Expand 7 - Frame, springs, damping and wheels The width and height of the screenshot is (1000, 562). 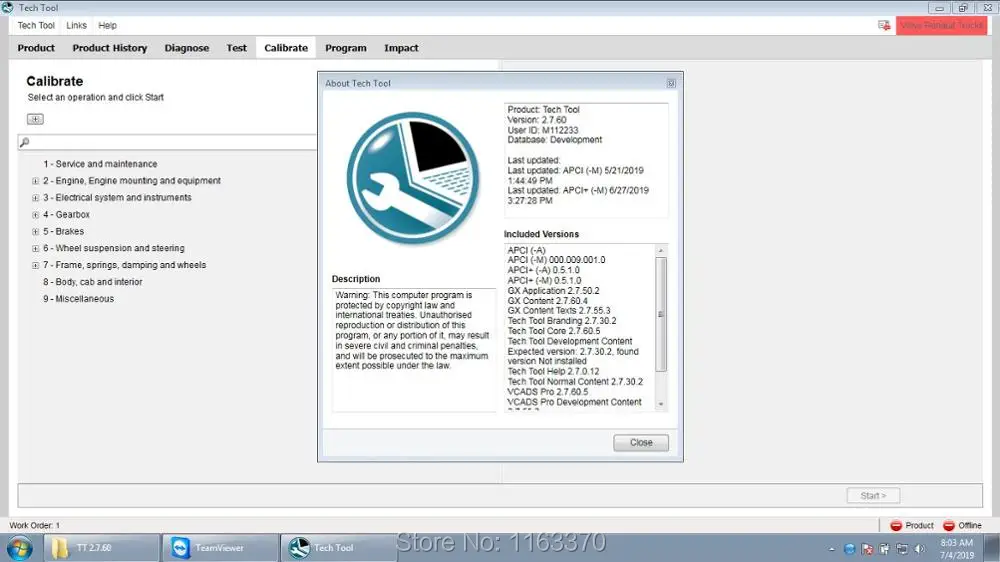pos(36,265)
